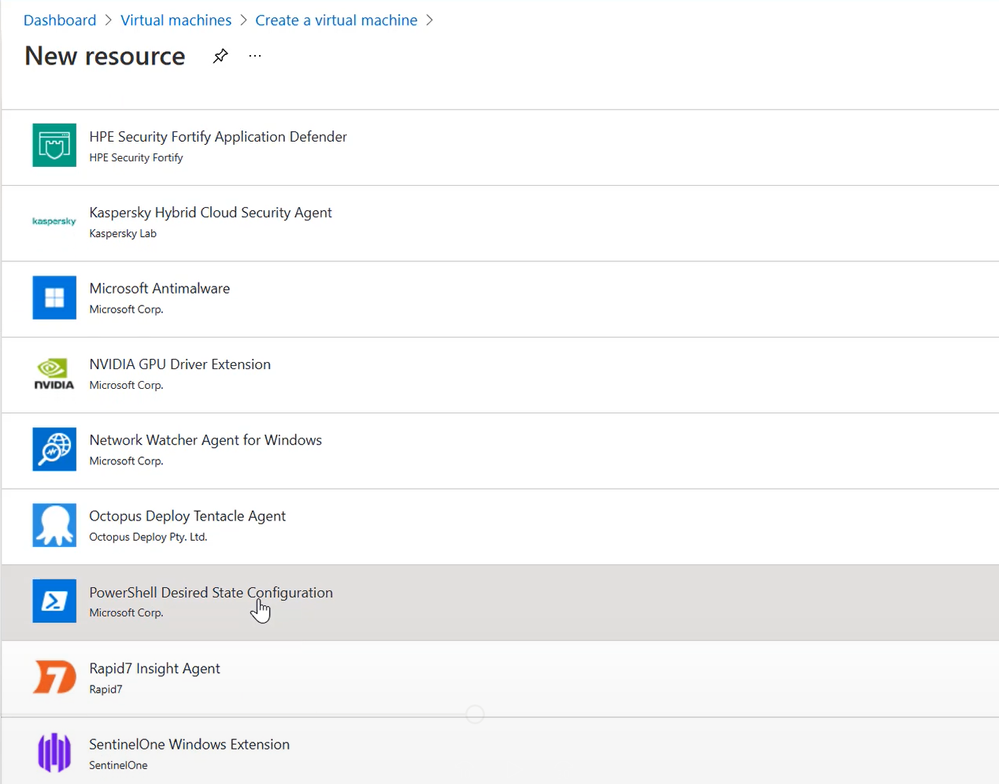
Task: Click the Network Watcher Agent globe icon
Action: point(54,450)
